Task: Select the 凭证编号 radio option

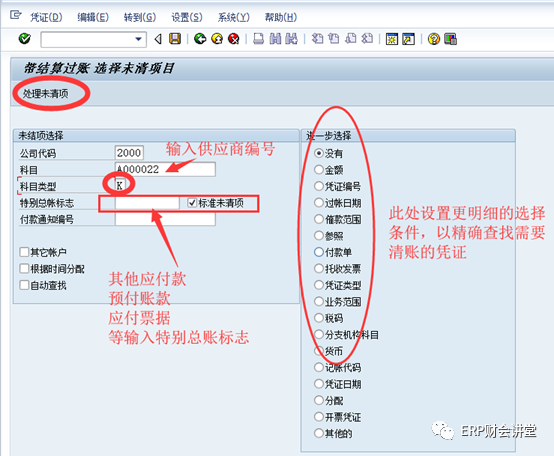Action: (x=319, y=186)
